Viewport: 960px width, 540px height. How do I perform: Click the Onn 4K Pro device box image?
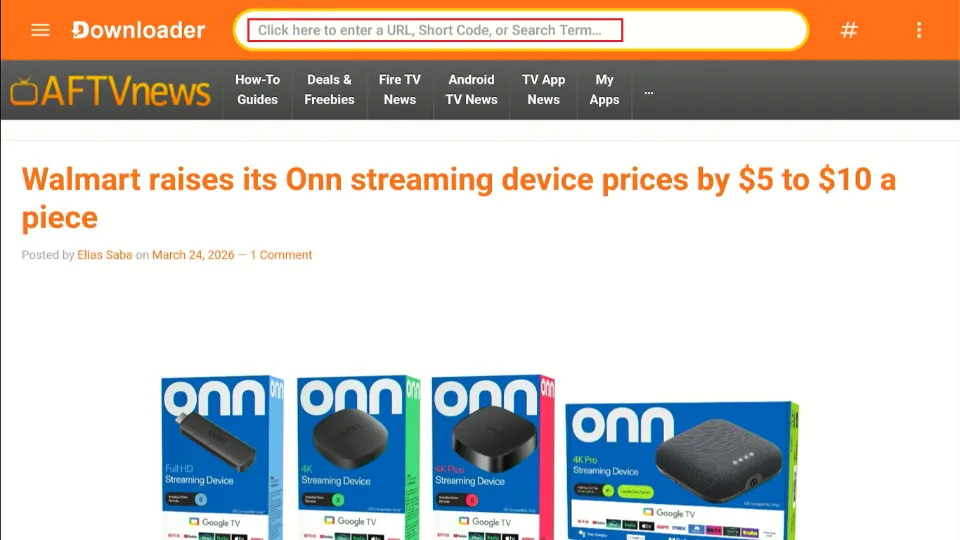pos(682,470)
